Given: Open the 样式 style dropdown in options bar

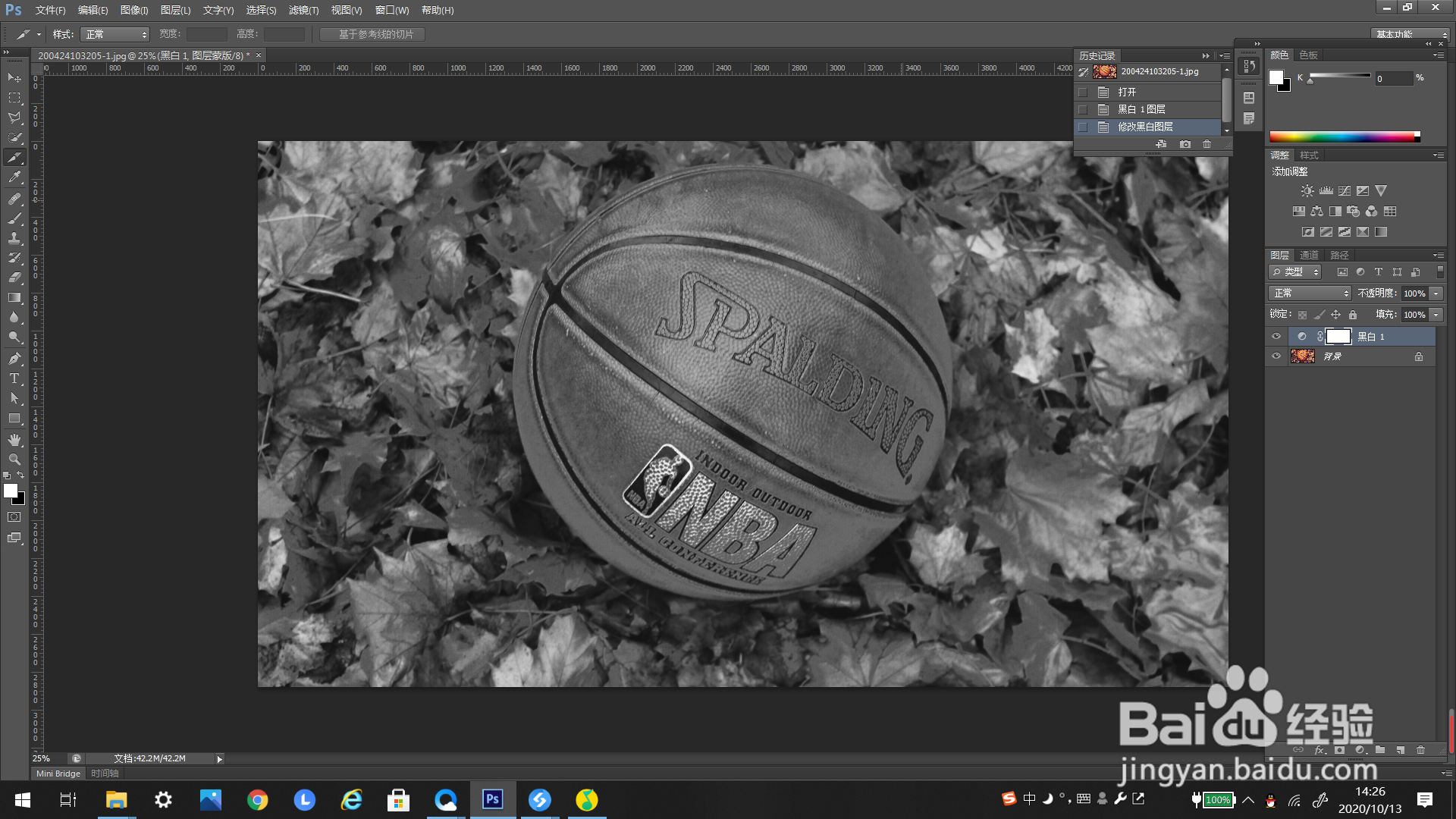Looking at the screenshot, I should pyautogui.click(x=115, y=35).
